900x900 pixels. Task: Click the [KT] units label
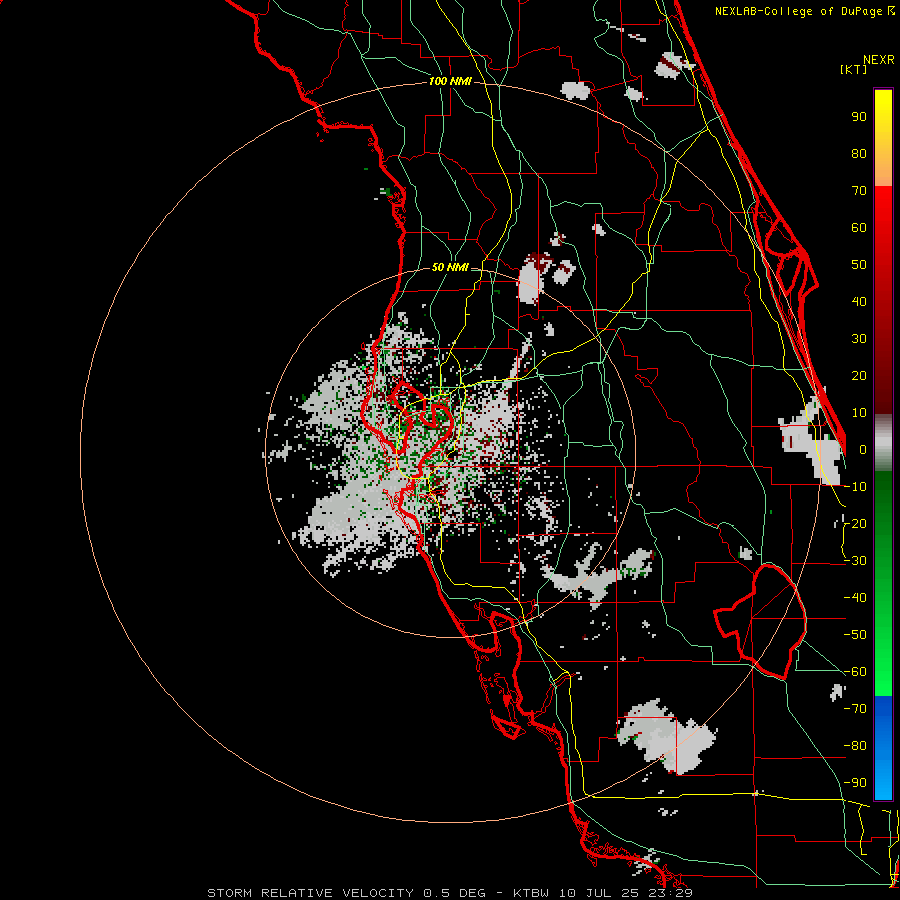click(x=854, y=69)
